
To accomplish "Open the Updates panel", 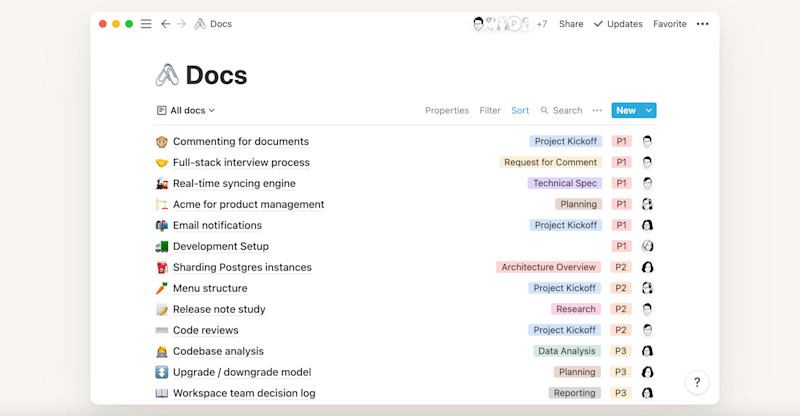I will pos(618,24).
